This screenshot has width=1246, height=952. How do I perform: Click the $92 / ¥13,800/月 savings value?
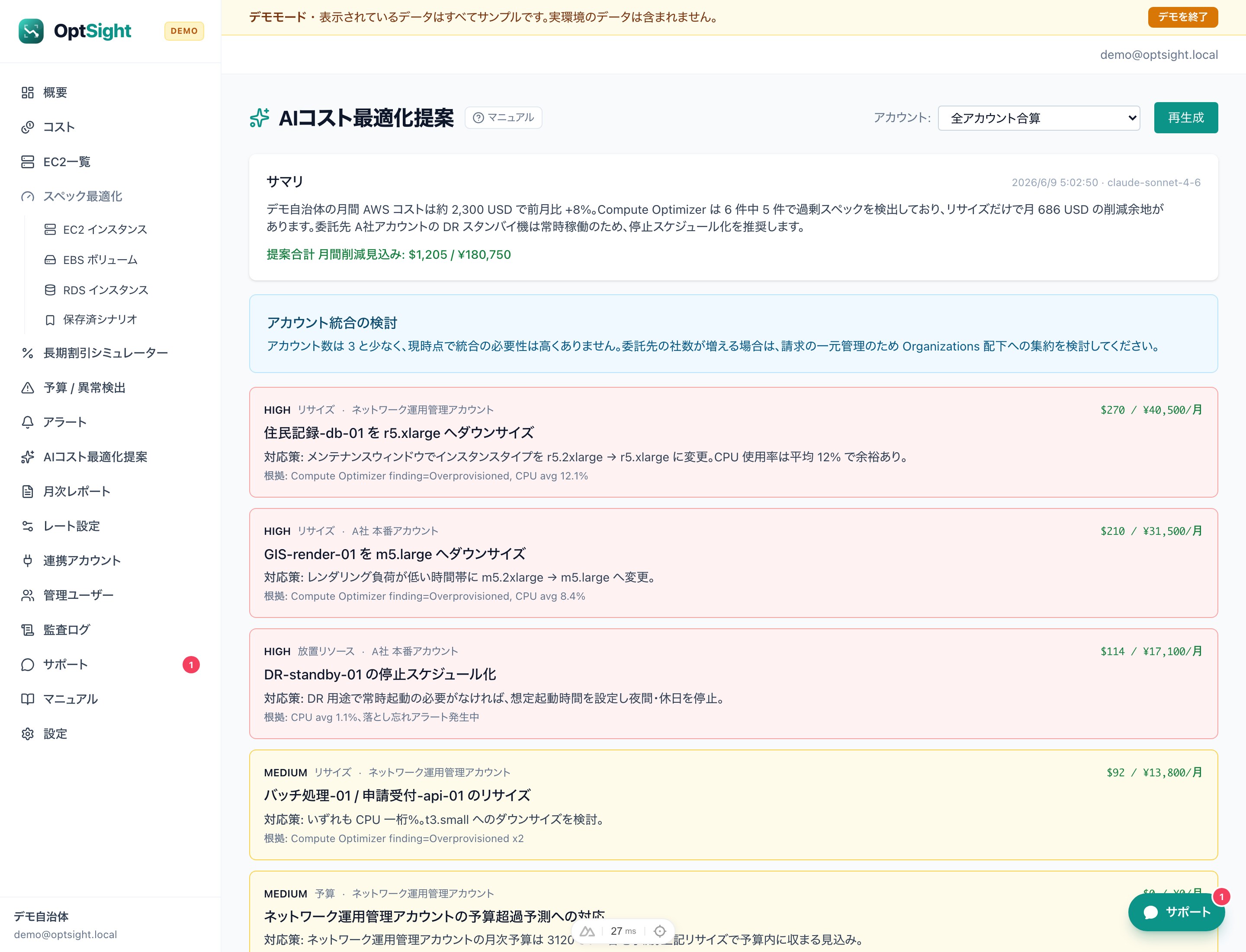[x=1154, y=772]
